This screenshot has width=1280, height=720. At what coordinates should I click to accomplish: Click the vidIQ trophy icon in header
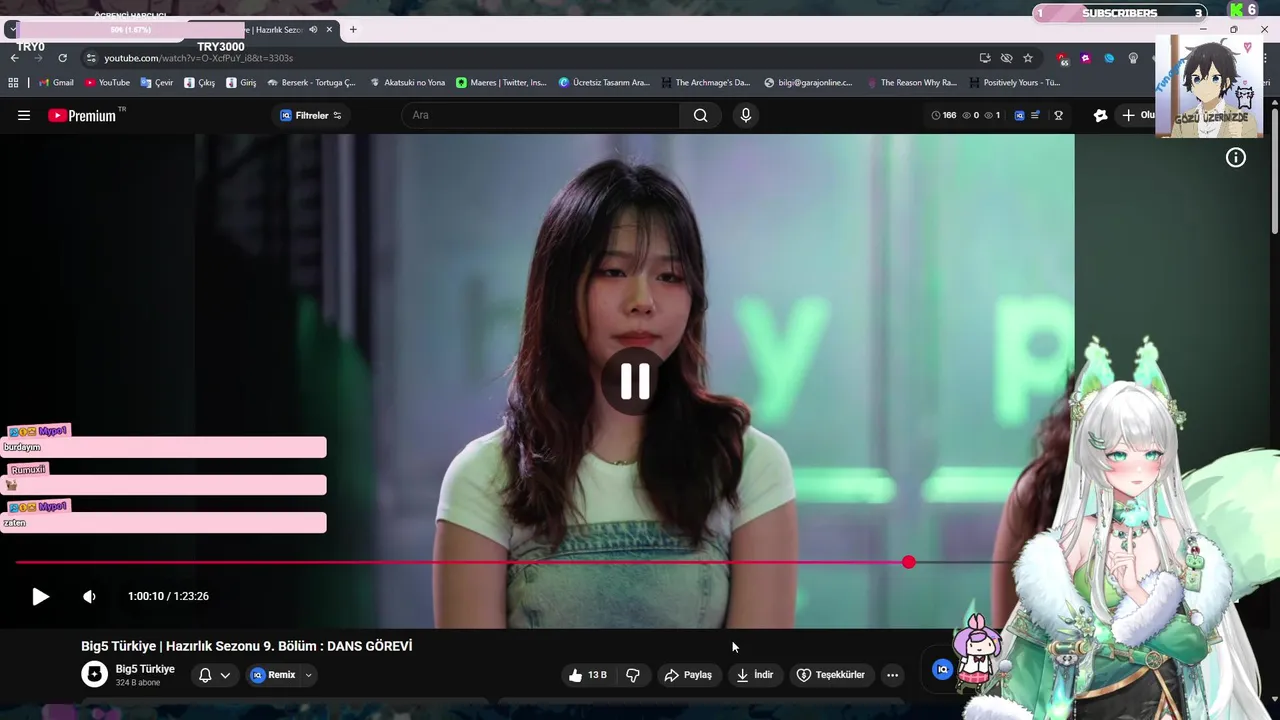(x=1058, y=115)
